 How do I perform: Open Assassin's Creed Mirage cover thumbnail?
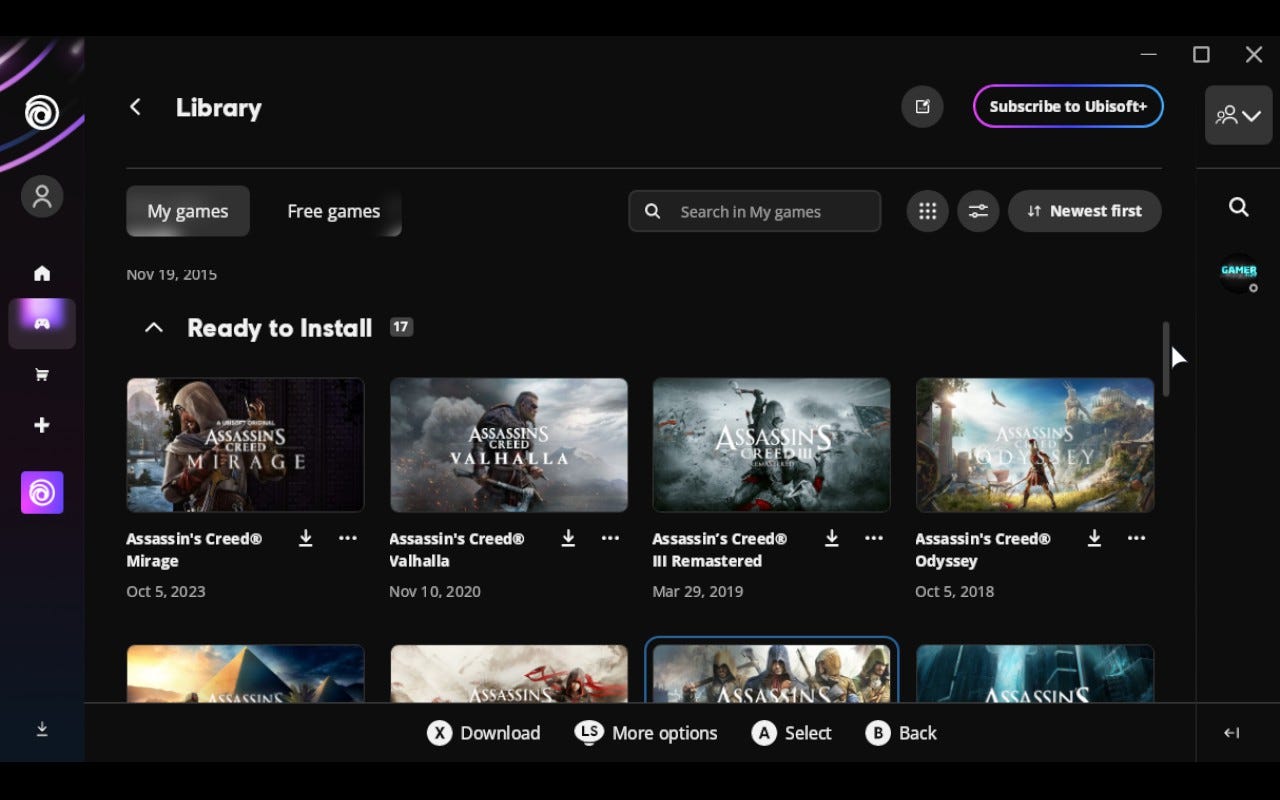pos(245,445)
